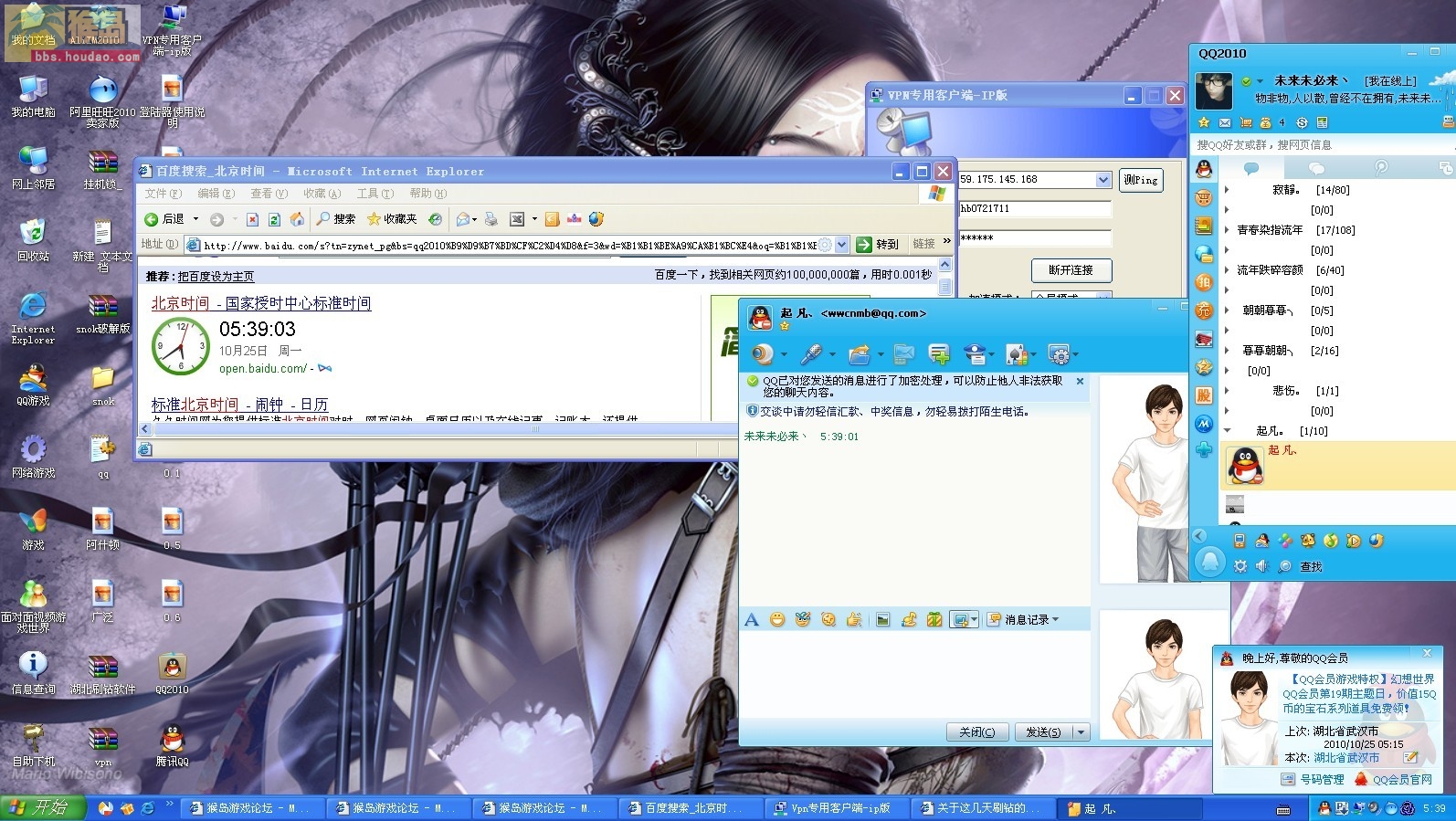The width and height of the screenshot is (1456, 821).
Task: Click 转到 go button in IE
Action: point(878,245)
